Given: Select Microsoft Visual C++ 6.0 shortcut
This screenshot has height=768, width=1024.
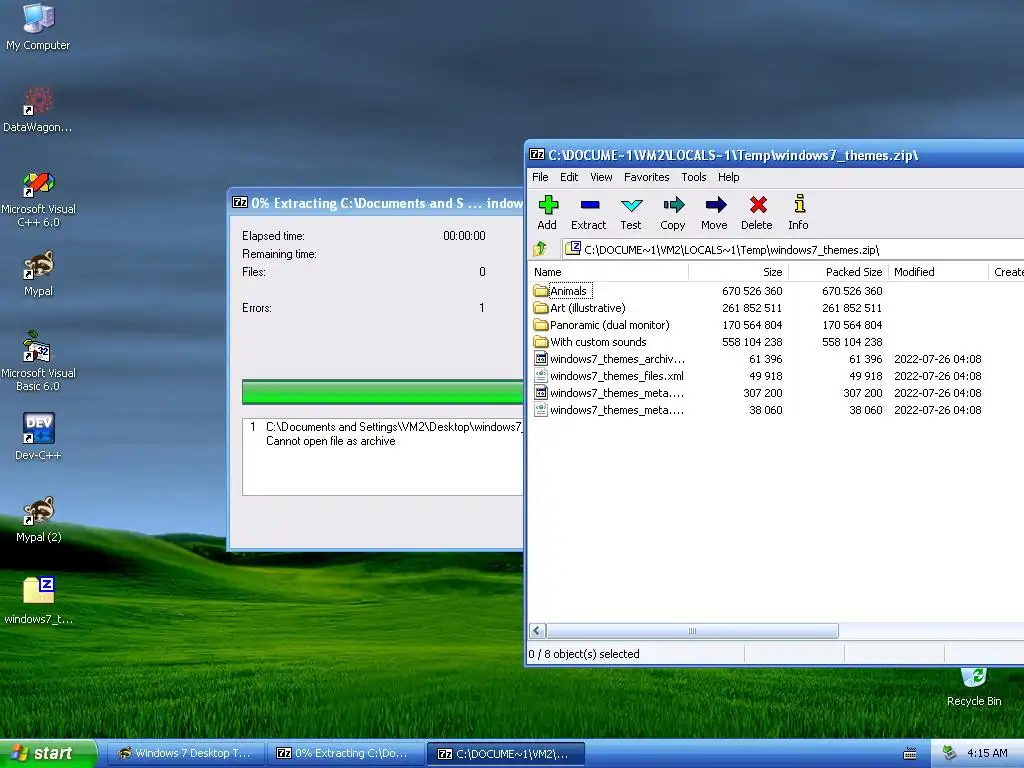Looking at the screenshot, I should point(38,199).
